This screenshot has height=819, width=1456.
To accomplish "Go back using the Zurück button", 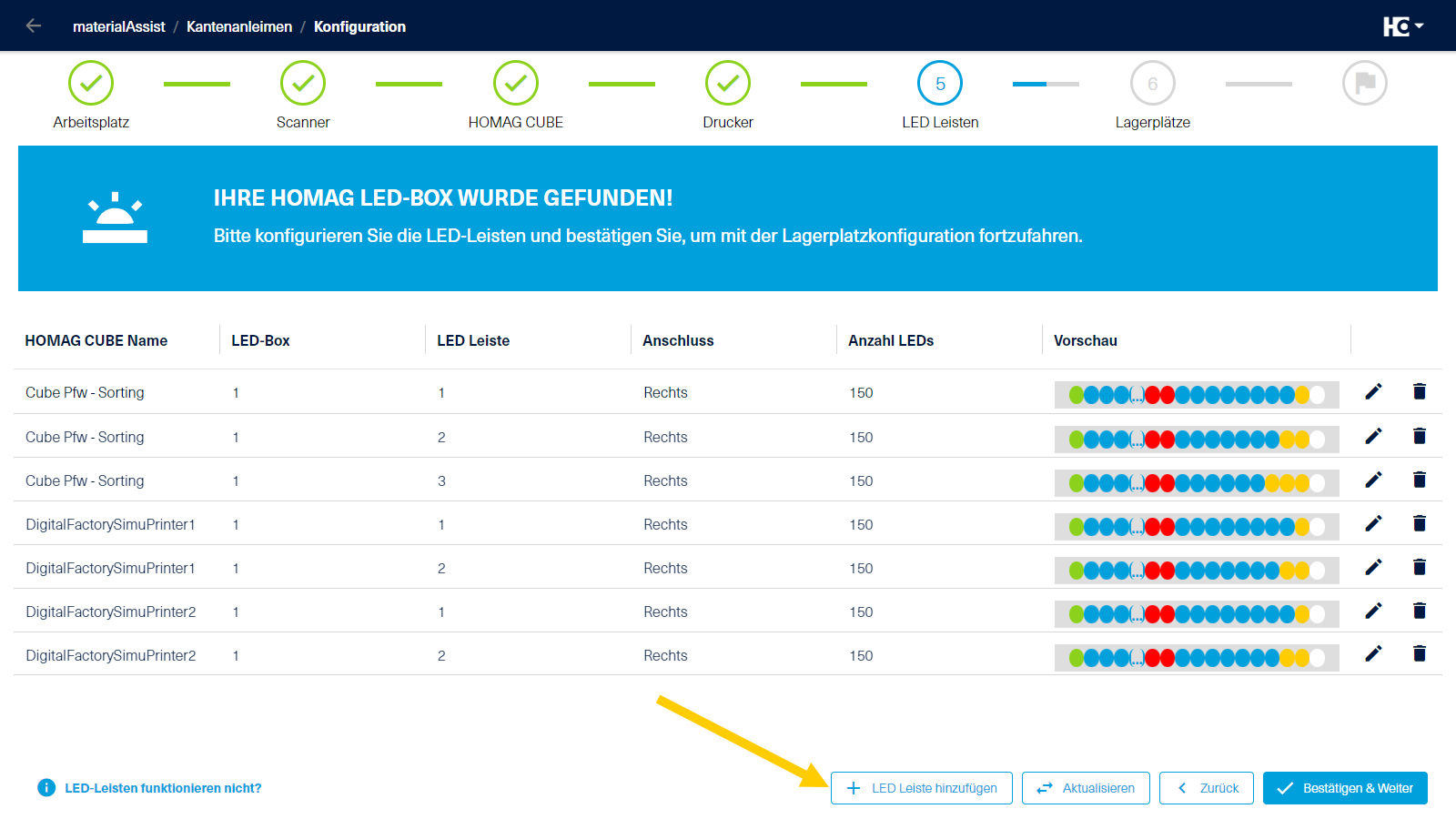I will pos(1207,788).
